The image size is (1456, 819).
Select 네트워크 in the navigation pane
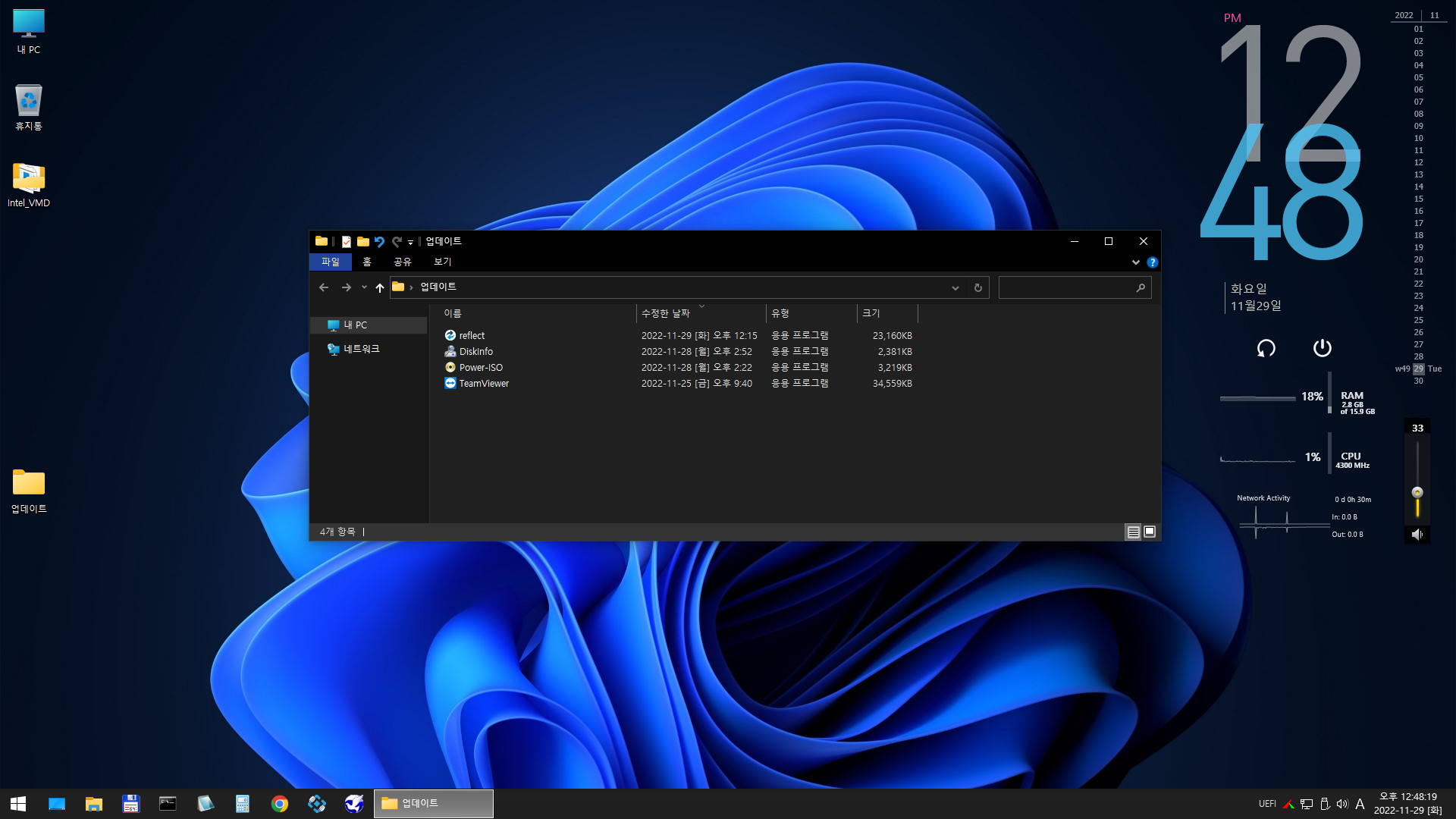pos(369,349)
